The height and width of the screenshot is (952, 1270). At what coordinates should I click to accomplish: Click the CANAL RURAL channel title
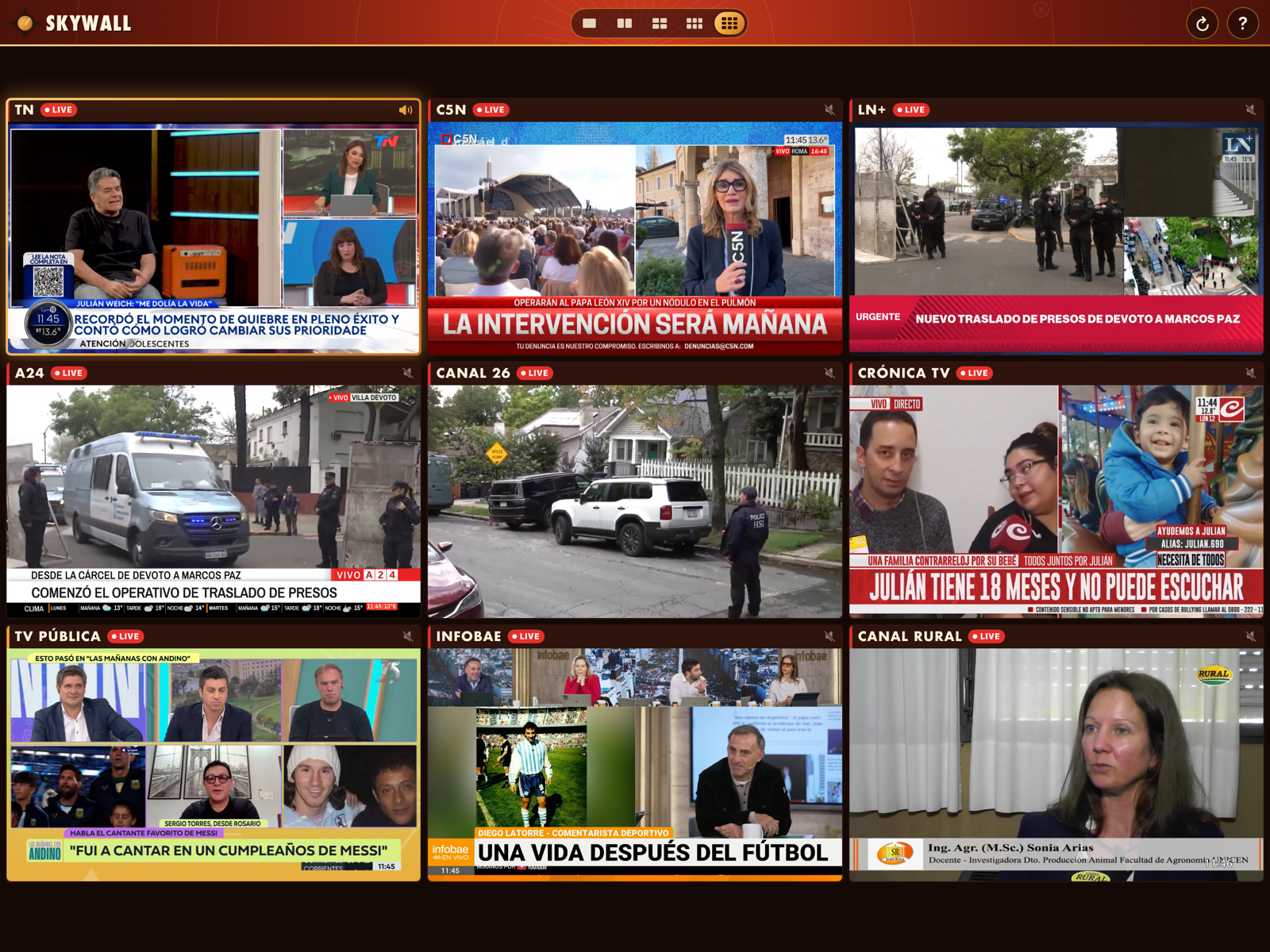click(910, 636)
